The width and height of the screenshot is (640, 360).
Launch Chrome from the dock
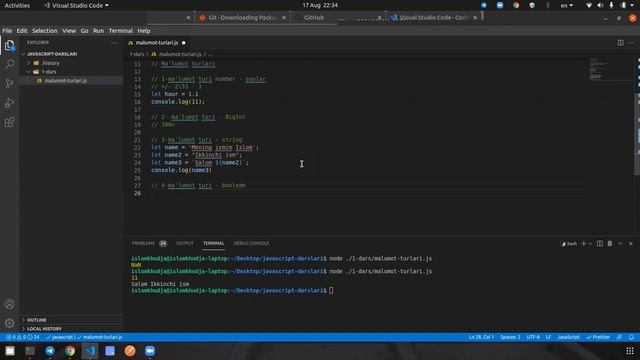[70, 351]
